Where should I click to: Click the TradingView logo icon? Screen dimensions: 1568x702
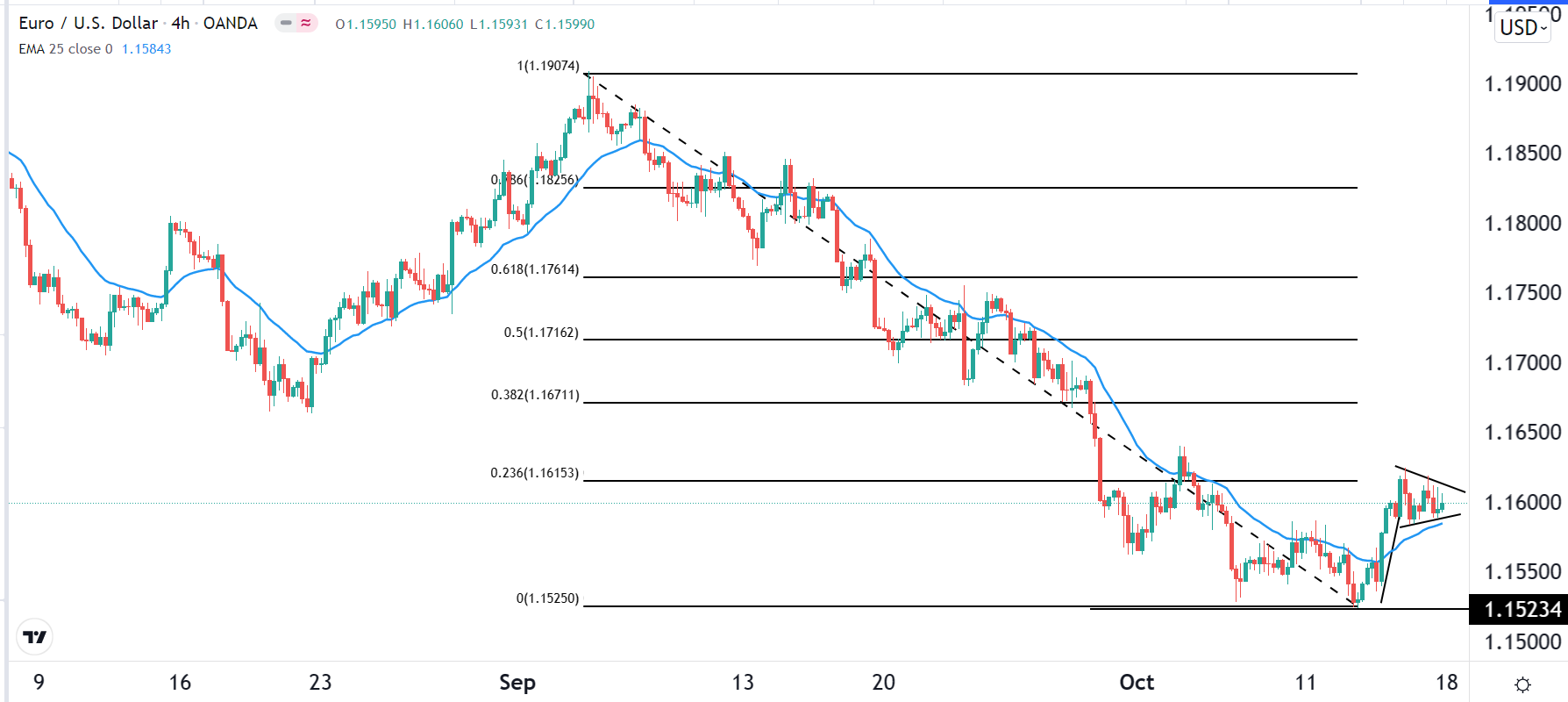pos(35,637)
